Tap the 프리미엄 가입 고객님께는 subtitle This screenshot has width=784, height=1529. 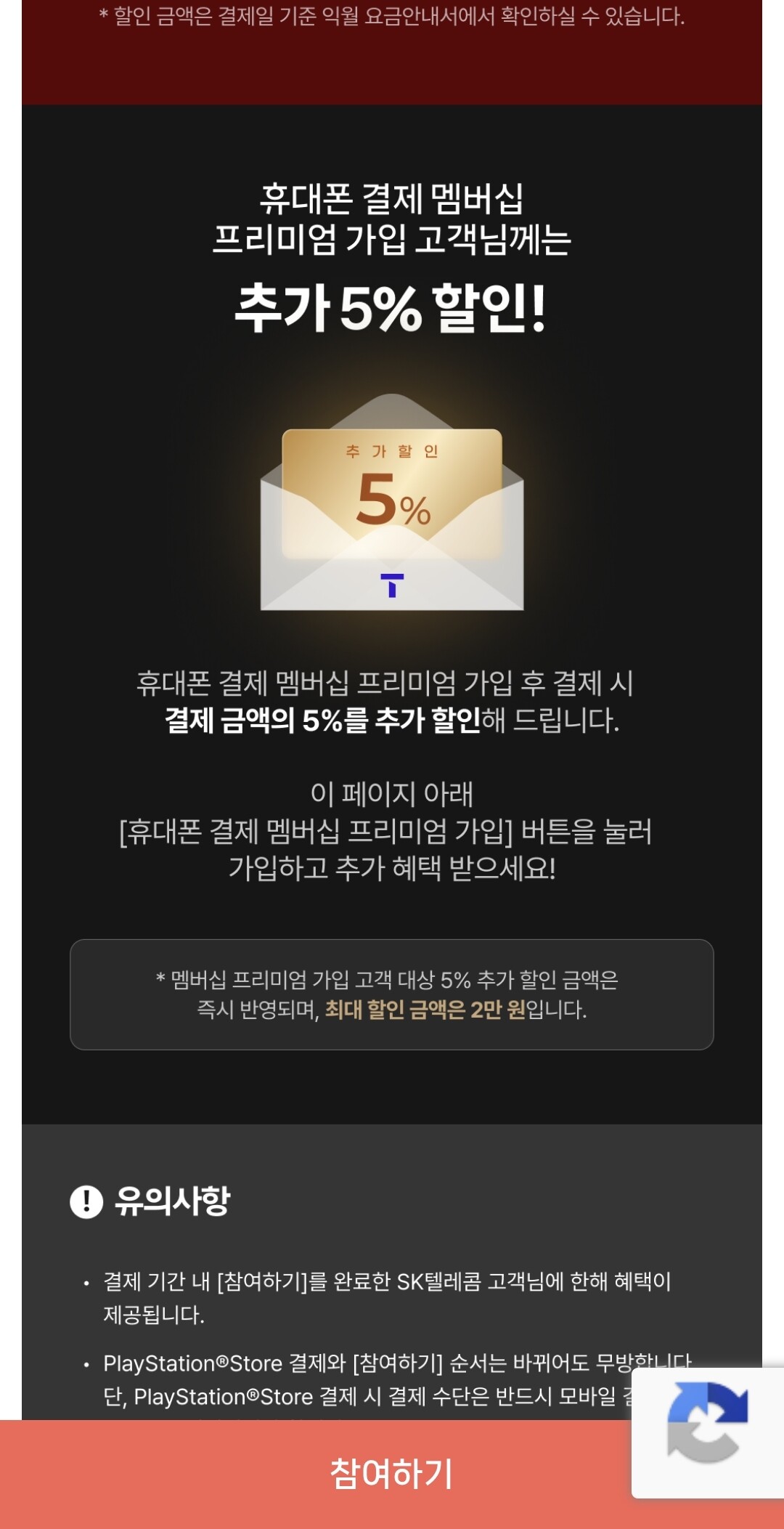click(x=392, y=239)
